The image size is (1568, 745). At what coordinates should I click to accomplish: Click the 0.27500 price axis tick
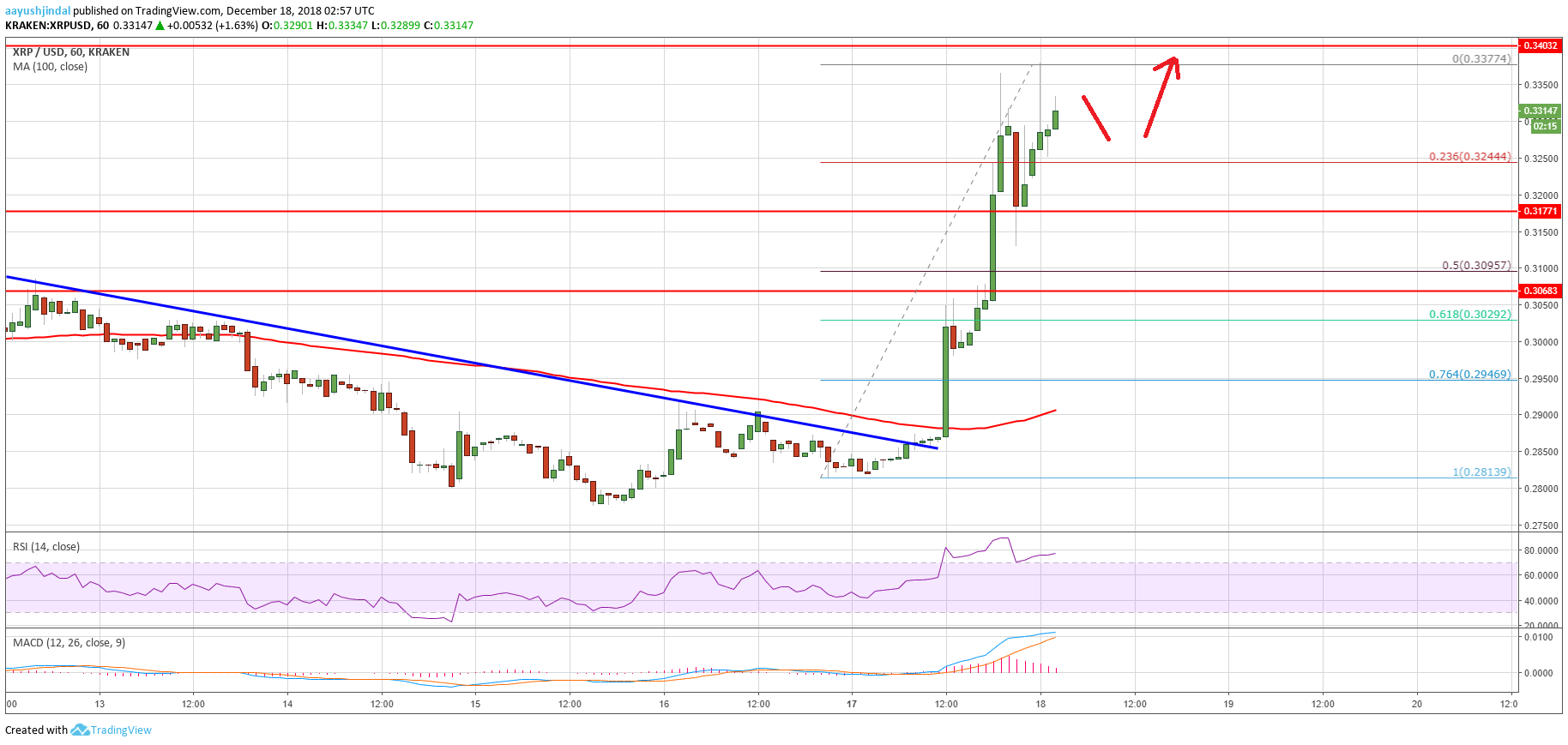[x=1541, y=526]
